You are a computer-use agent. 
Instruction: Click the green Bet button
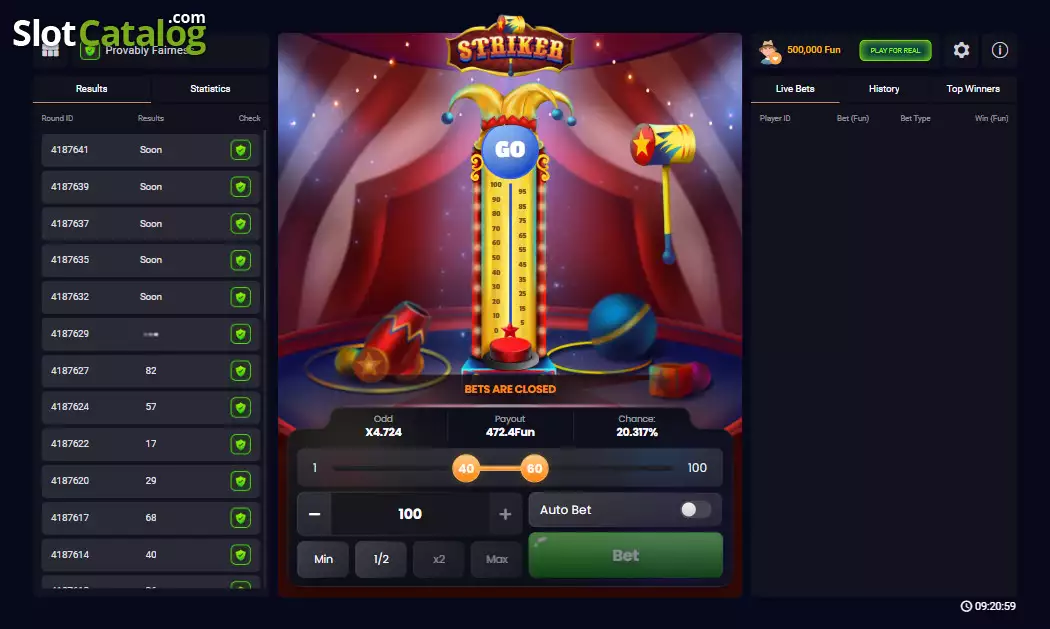pos(625,555)
